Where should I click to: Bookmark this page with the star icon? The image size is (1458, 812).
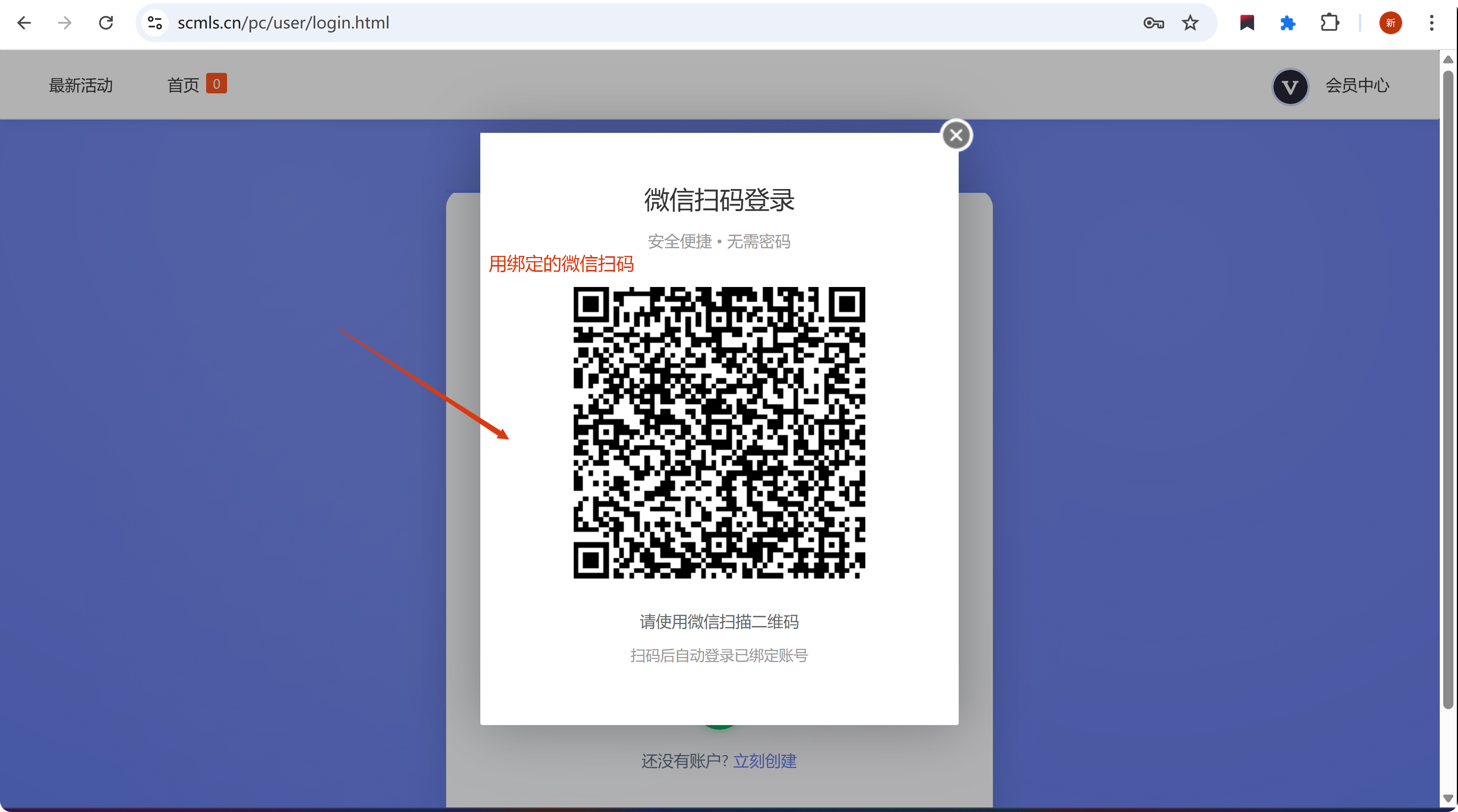click(1190, 23)
